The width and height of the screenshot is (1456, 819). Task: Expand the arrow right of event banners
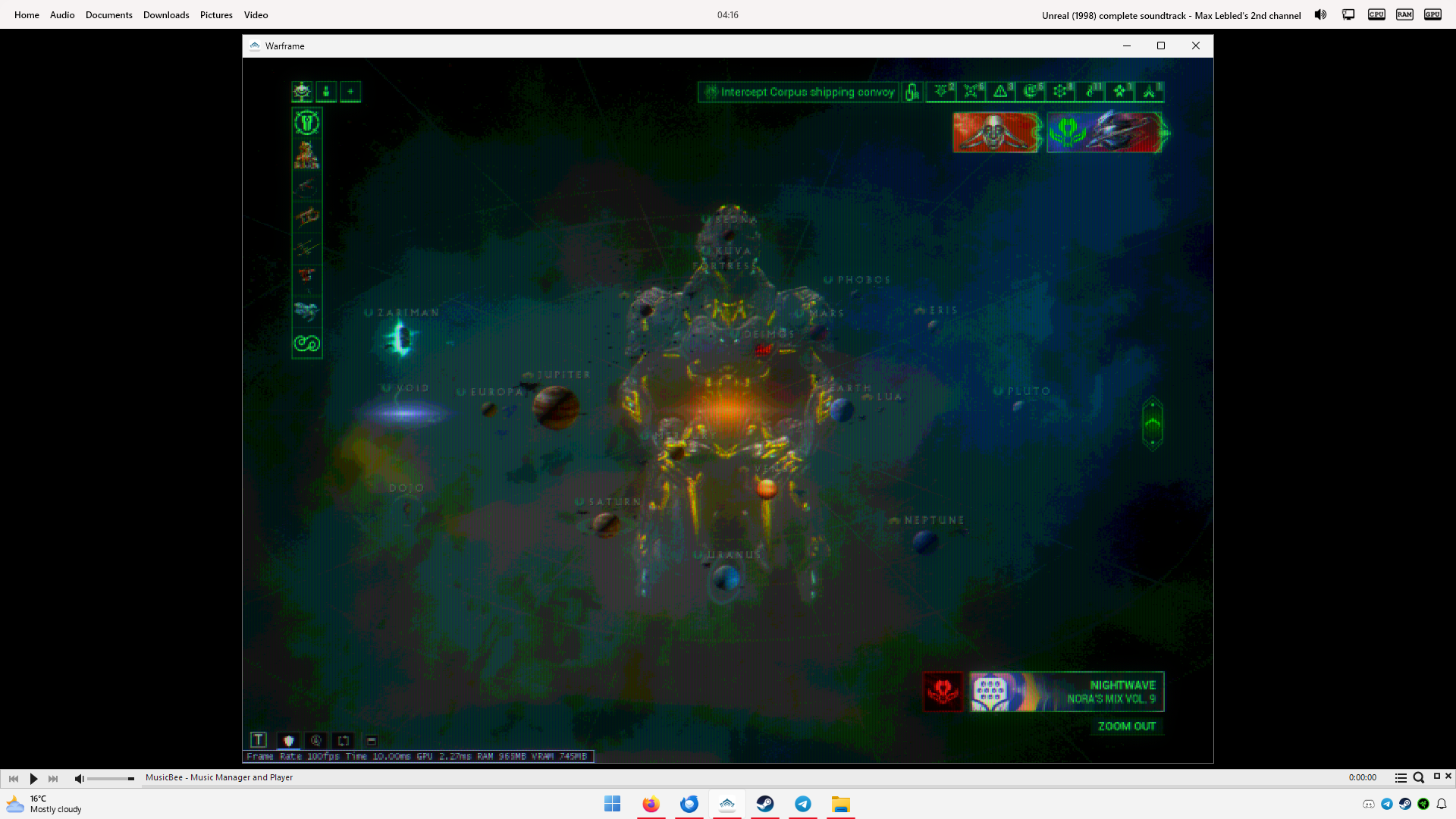(x=1166, y=133)
